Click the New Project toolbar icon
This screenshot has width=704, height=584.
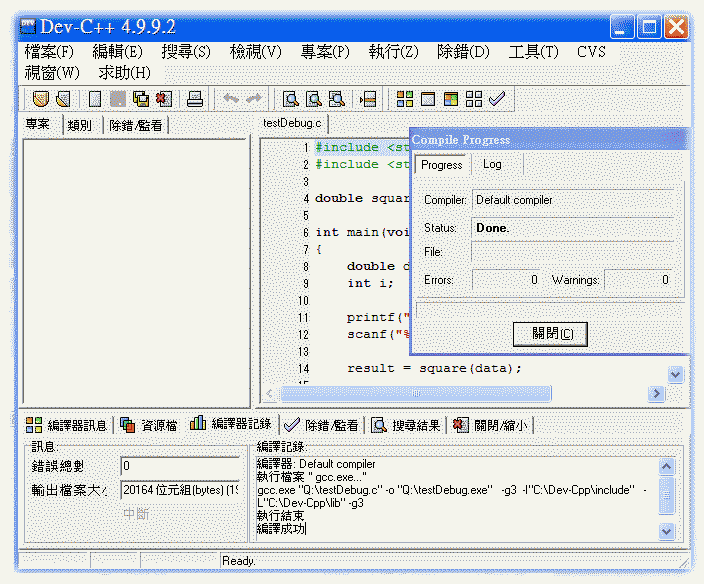[40, 99]
